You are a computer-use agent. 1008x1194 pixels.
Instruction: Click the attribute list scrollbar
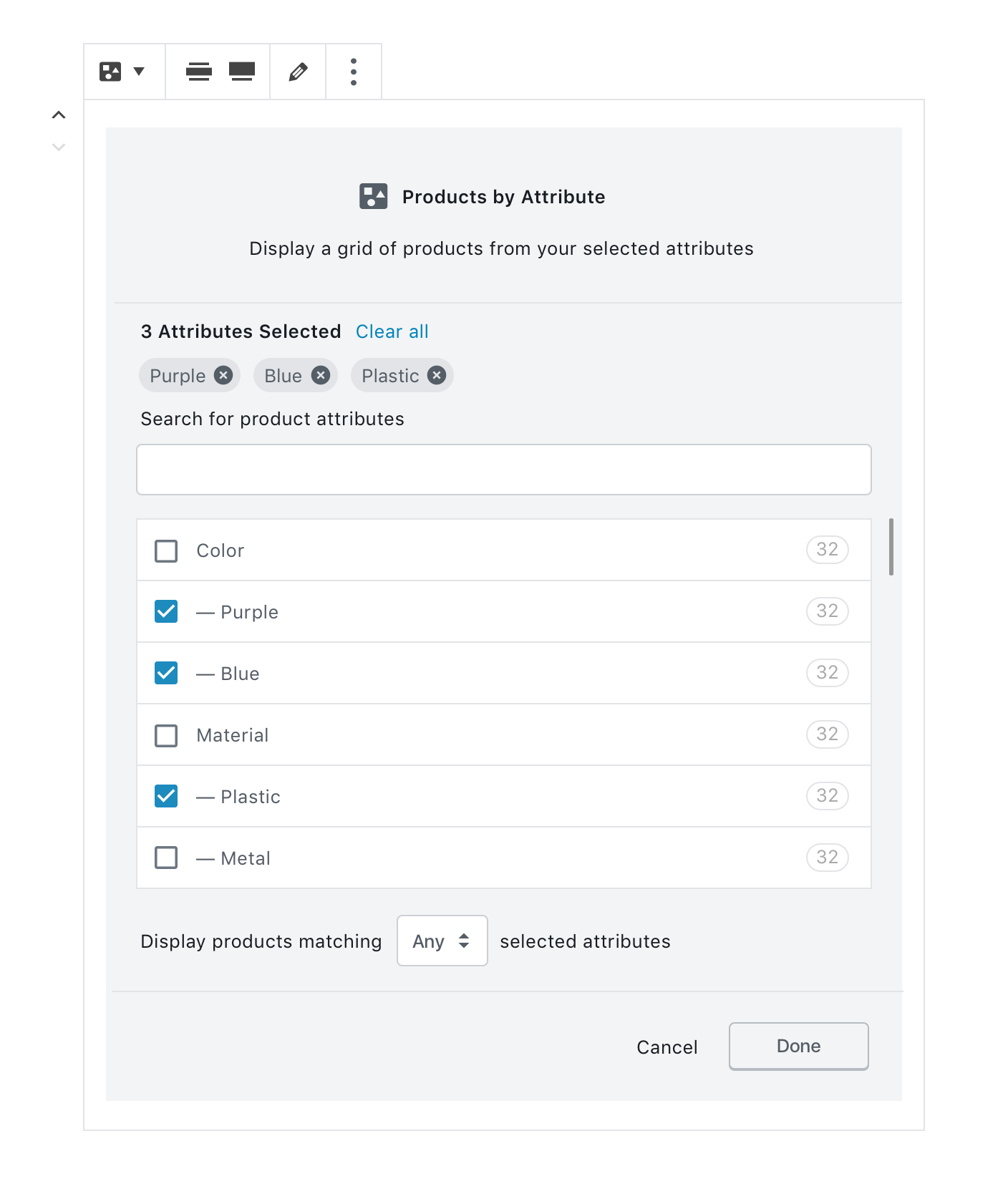click(890, 548)
